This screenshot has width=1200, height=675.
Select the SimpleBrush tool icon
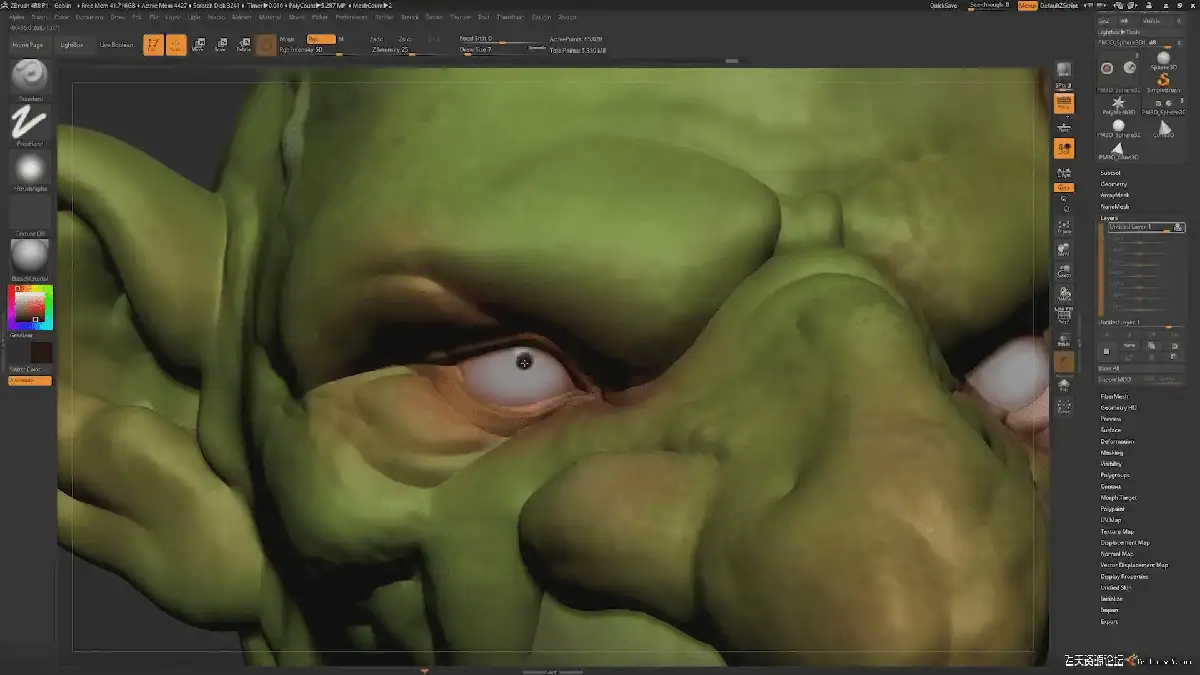[1163, 80]
